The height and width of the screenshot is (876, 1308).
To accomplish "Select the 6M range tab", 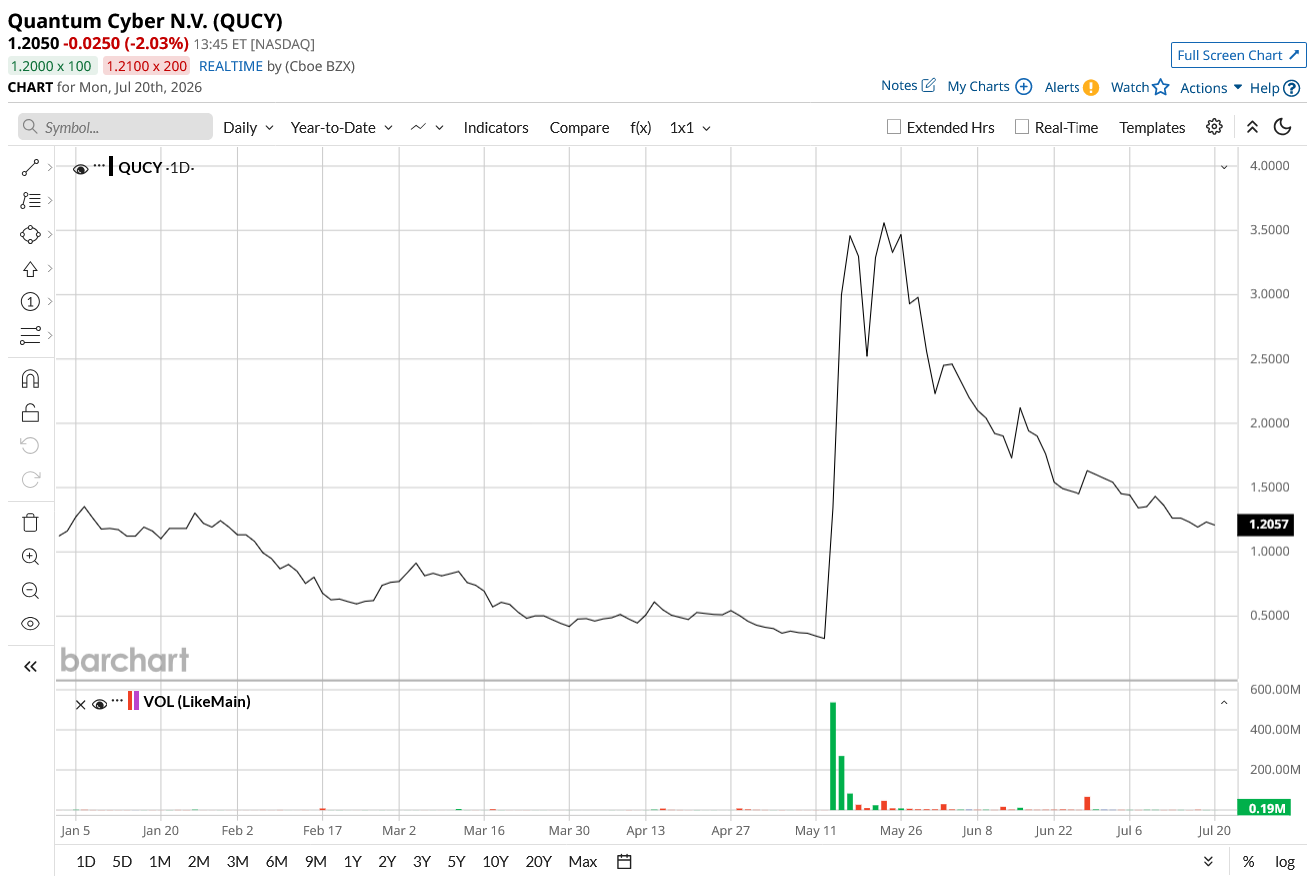I will click(276, 861).
